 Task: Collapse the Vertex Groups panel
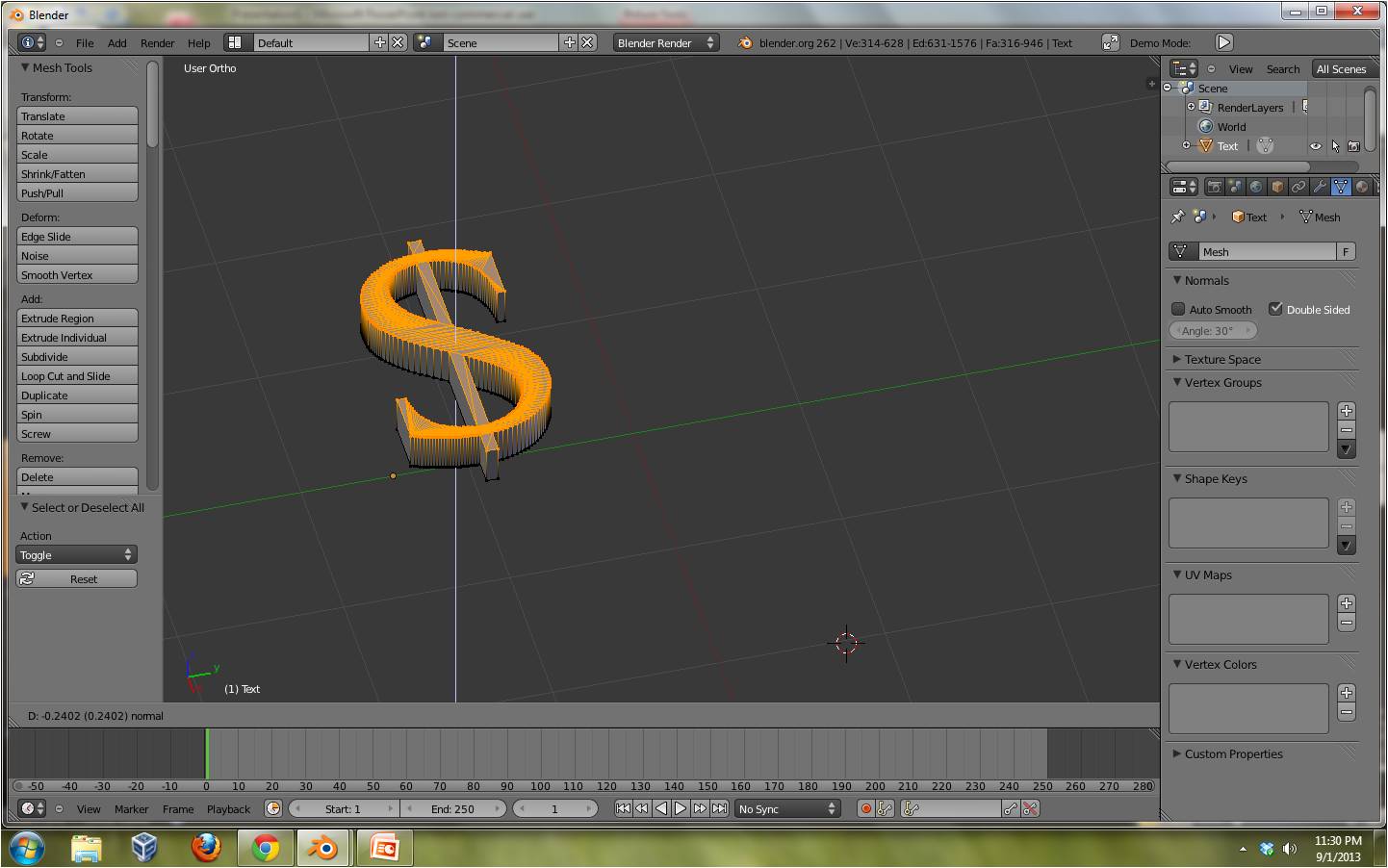coord(1176,382)
